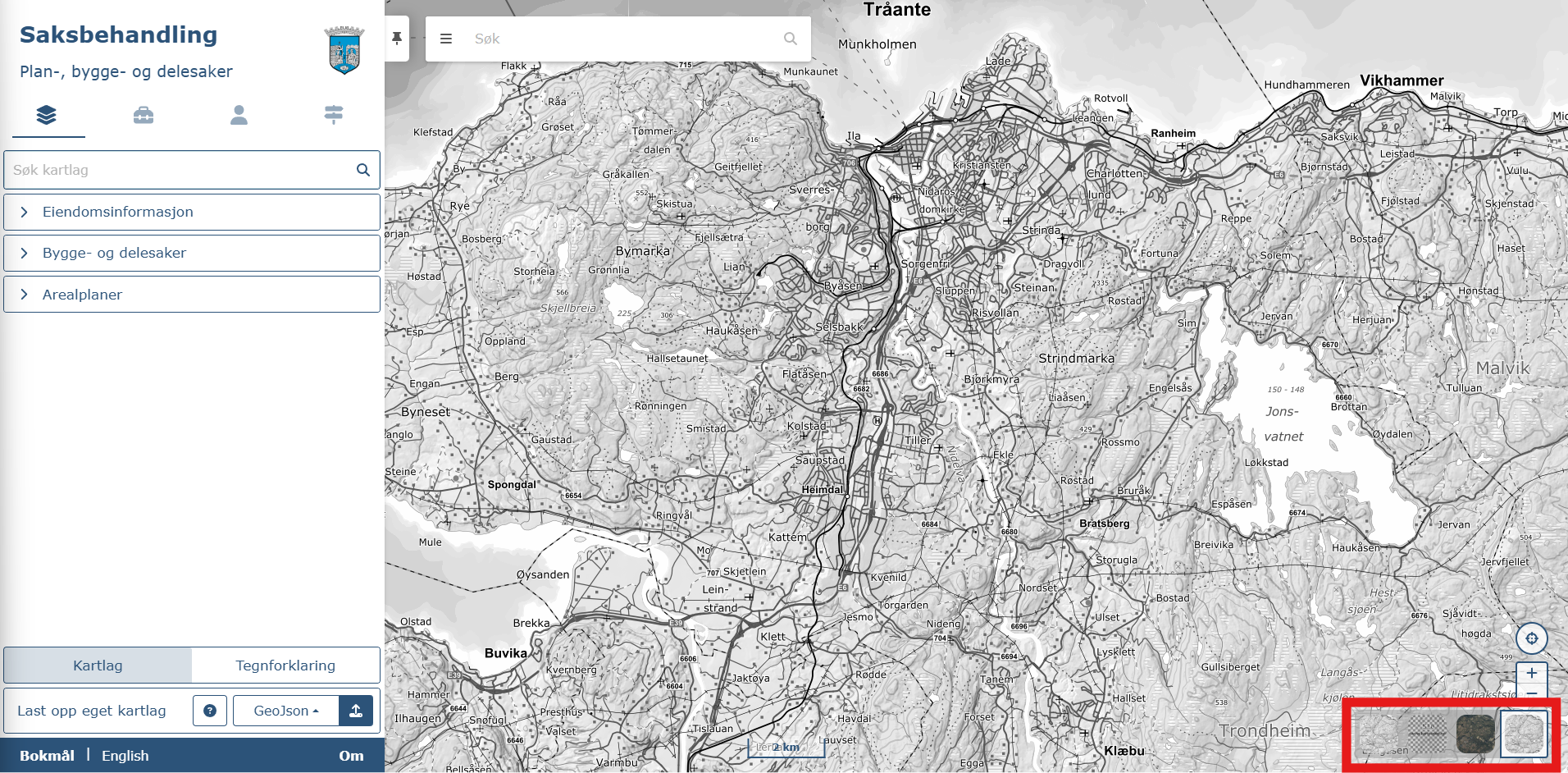Viewport: 1568px width, 773px height.
Task: Select the aerial photo basemap thumbnail
Action: click(x=1475, y=734)
